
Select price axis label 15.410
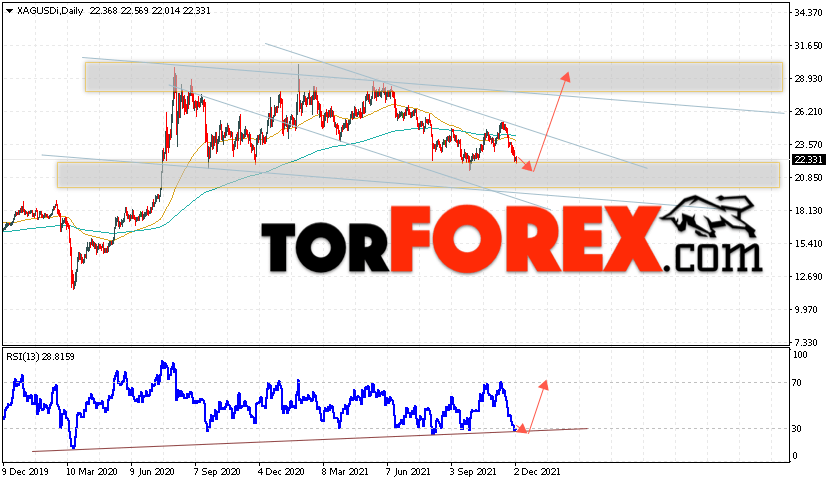[x=809, y=244]
